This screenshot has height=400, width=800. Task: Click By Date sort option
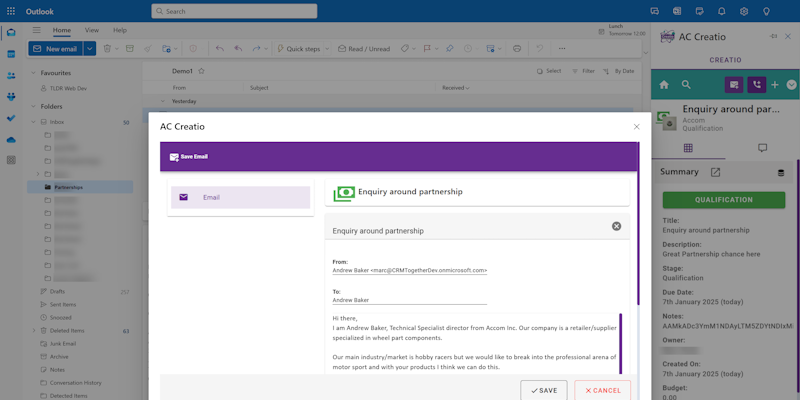point(618,71)
